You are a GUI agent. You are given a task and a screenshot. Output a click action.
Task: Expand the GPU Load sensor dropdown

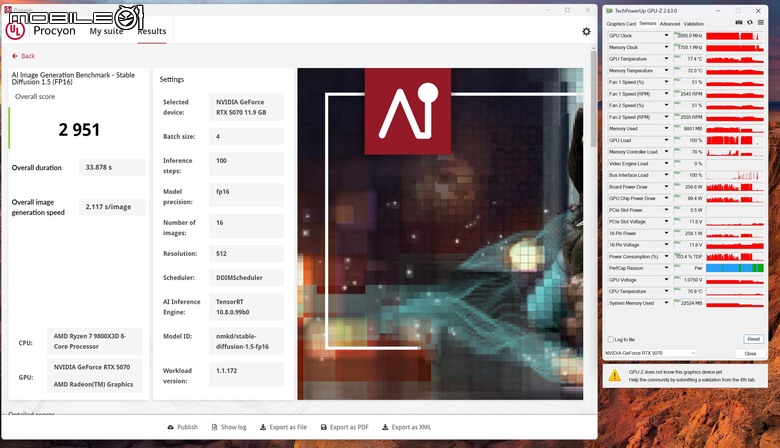[x=666, y=140]
